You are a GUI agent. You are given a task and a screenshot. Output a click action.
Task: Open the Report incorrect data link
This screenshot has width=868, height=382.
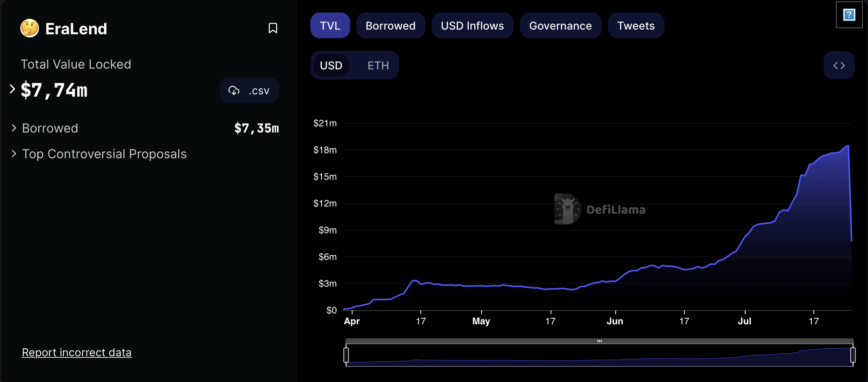click(76, 352)
